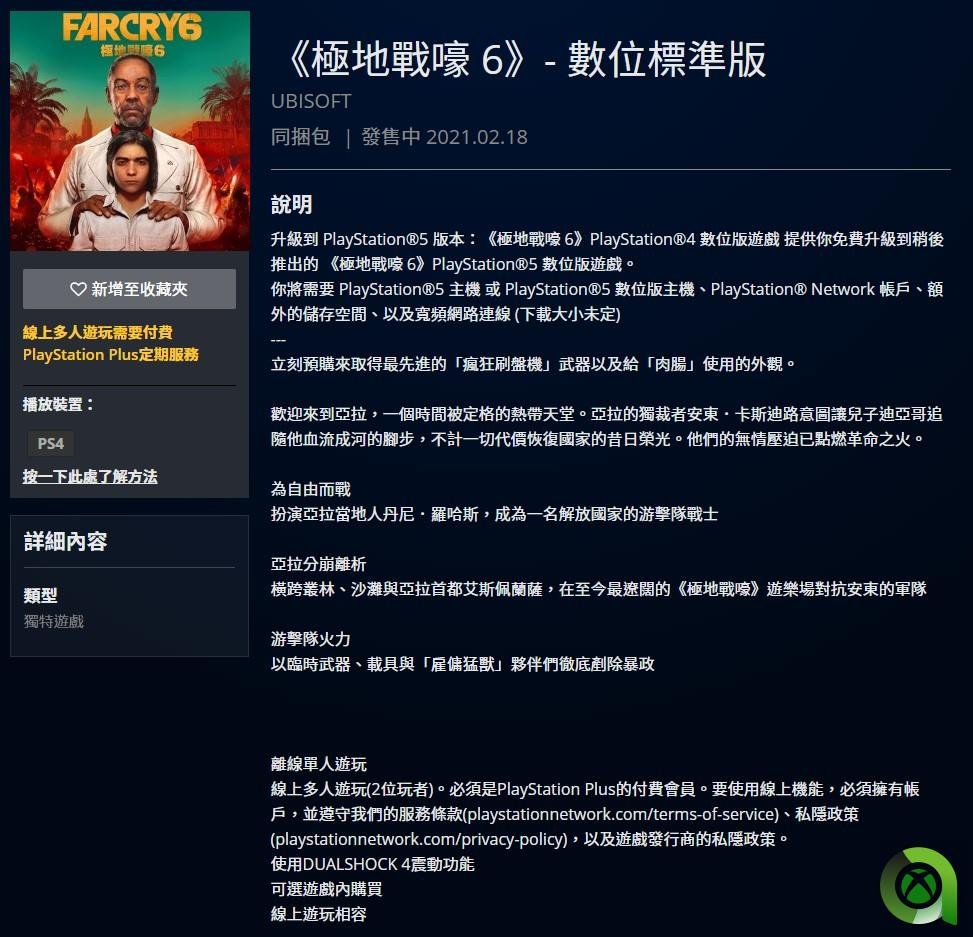The width and height of the screenshot is (973, 937).
Task: Click the 同捆包 category label
Action: 300,137
